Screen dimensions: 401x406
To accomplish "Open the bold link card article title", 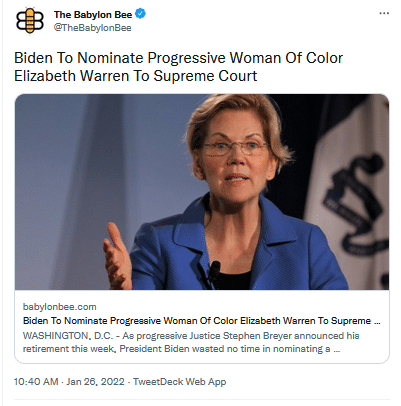I will 202,321.
